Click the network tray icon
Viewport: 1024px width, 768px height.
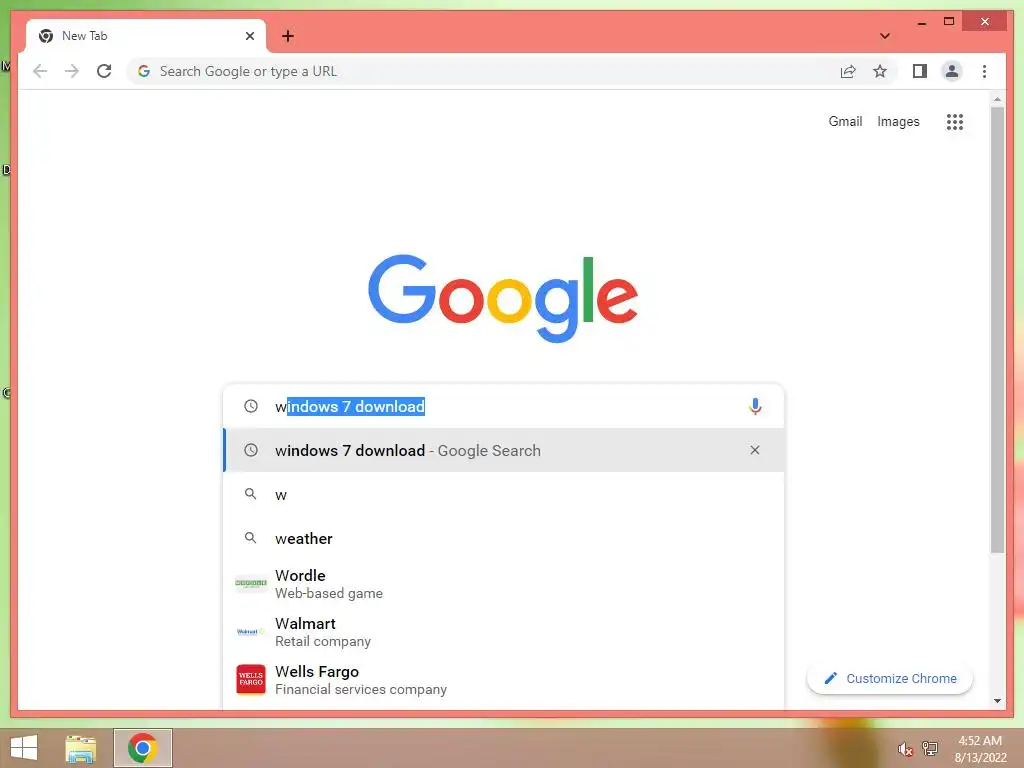tap(930, 748)
